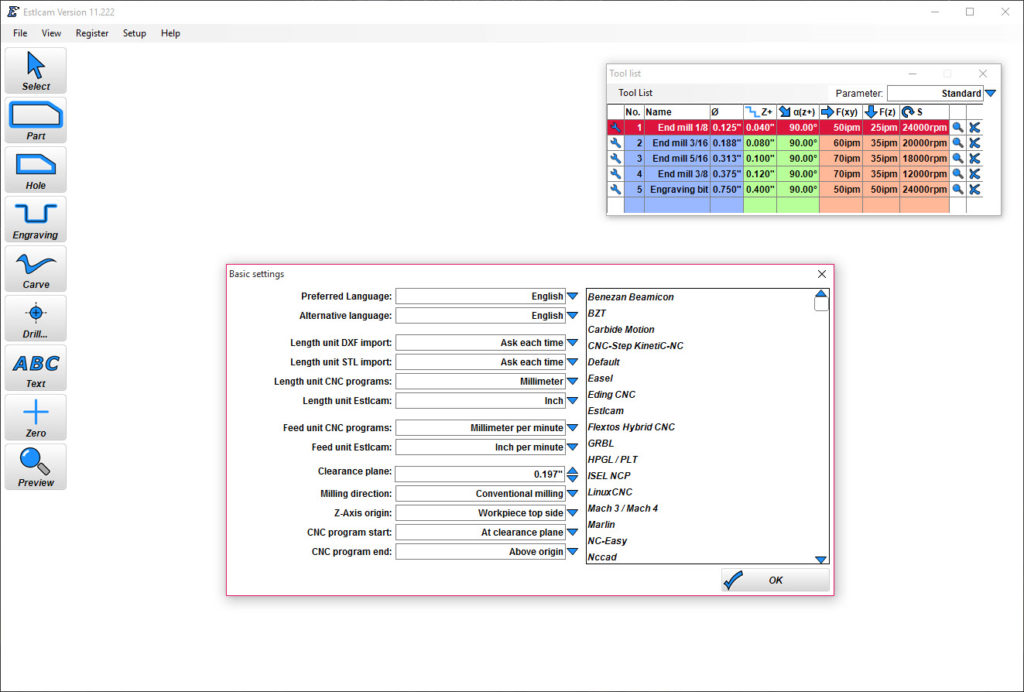1024x692 pixels.
Task: Select Marlin in controller list
Action: click(601, 524)
